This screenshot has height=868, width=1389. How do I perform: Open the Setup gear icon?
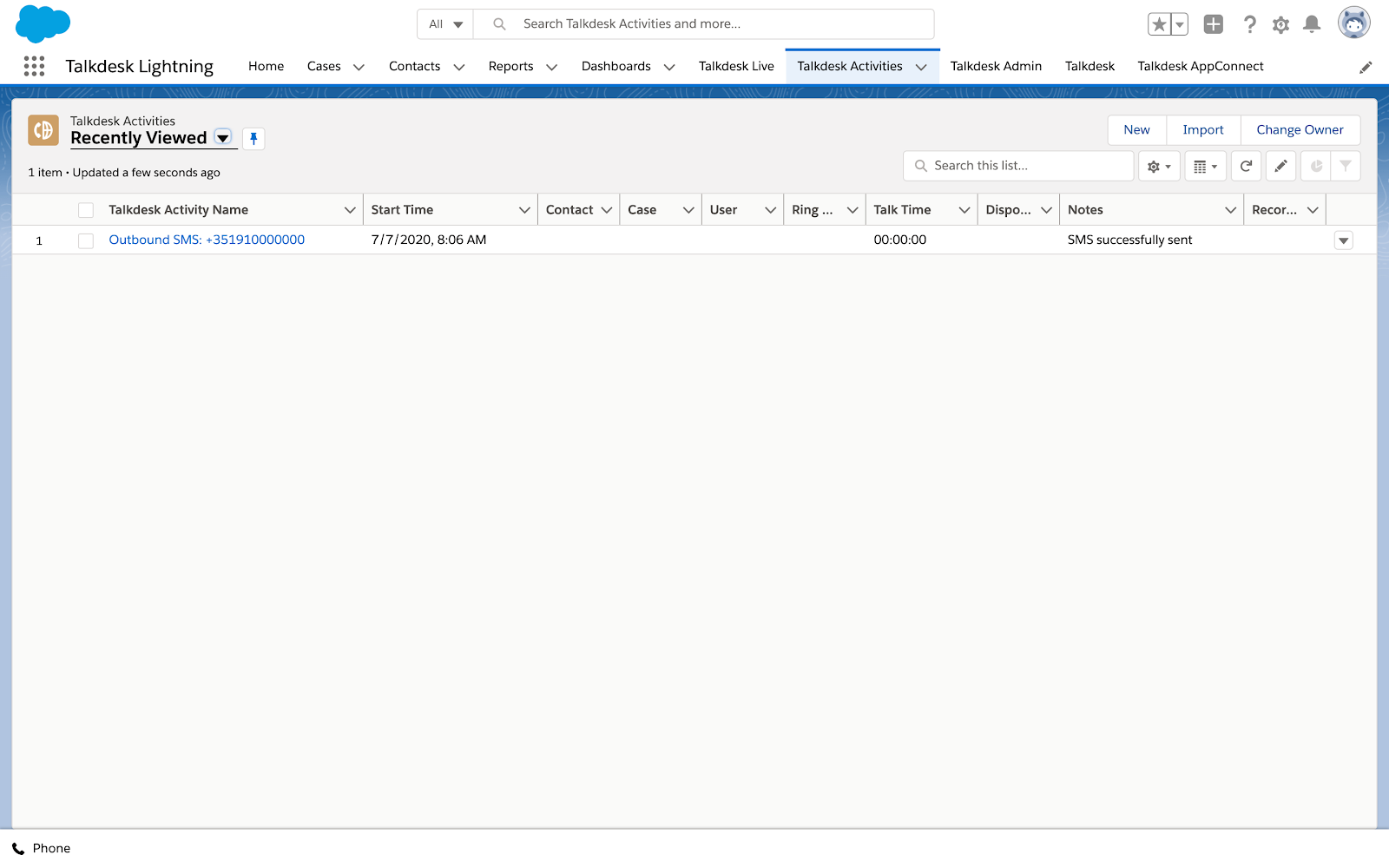(x=1280, y=24)
